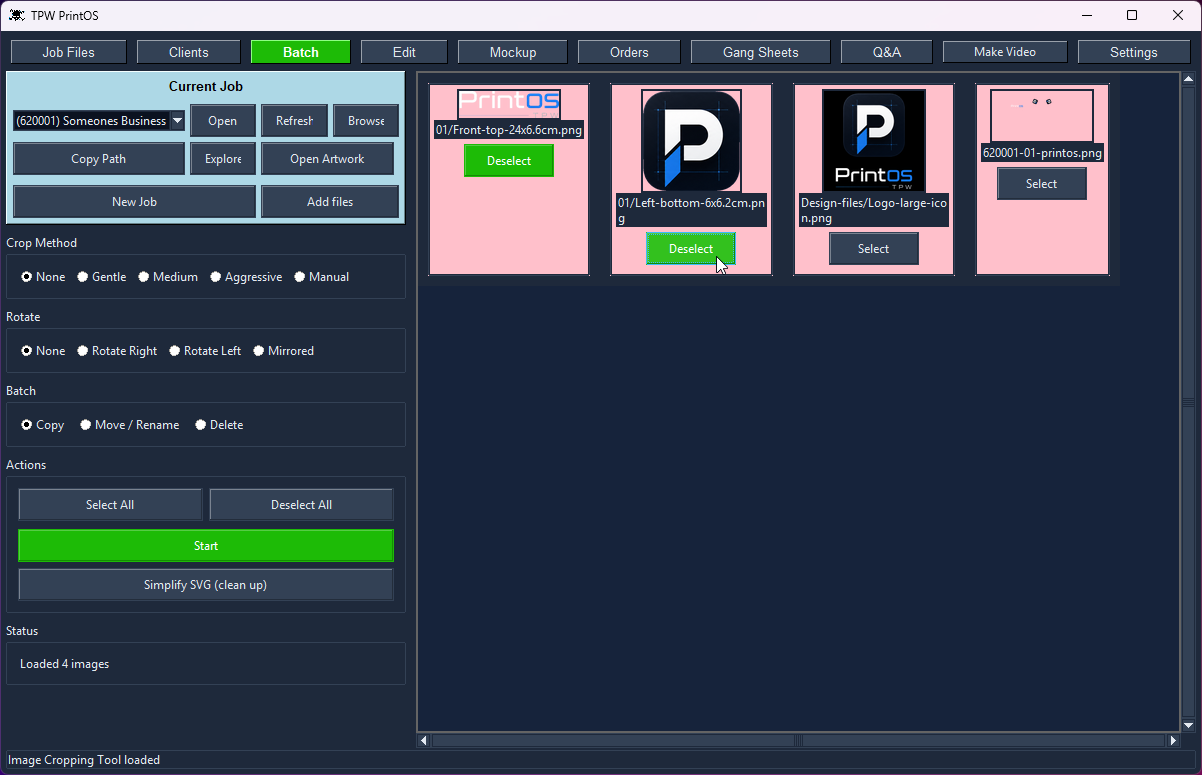Go to the Q&A tab

click(x=887, y=52)
